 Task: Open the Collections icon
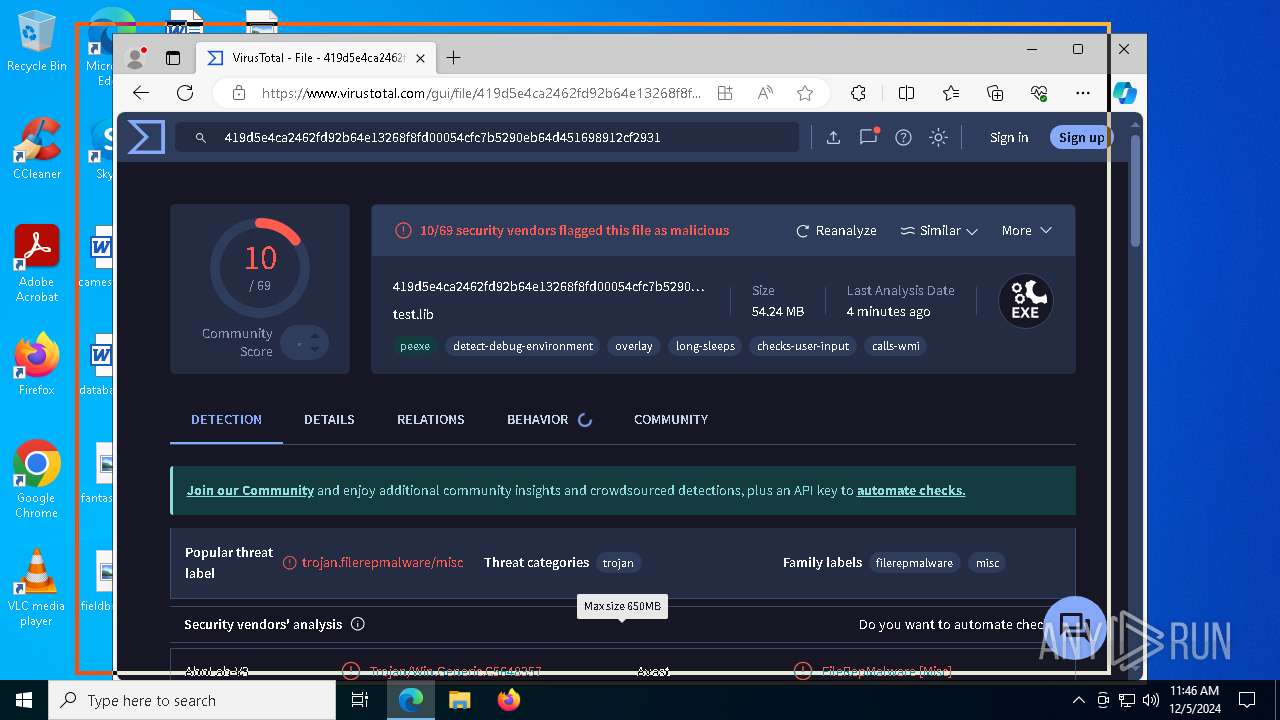tap(995, 93)
